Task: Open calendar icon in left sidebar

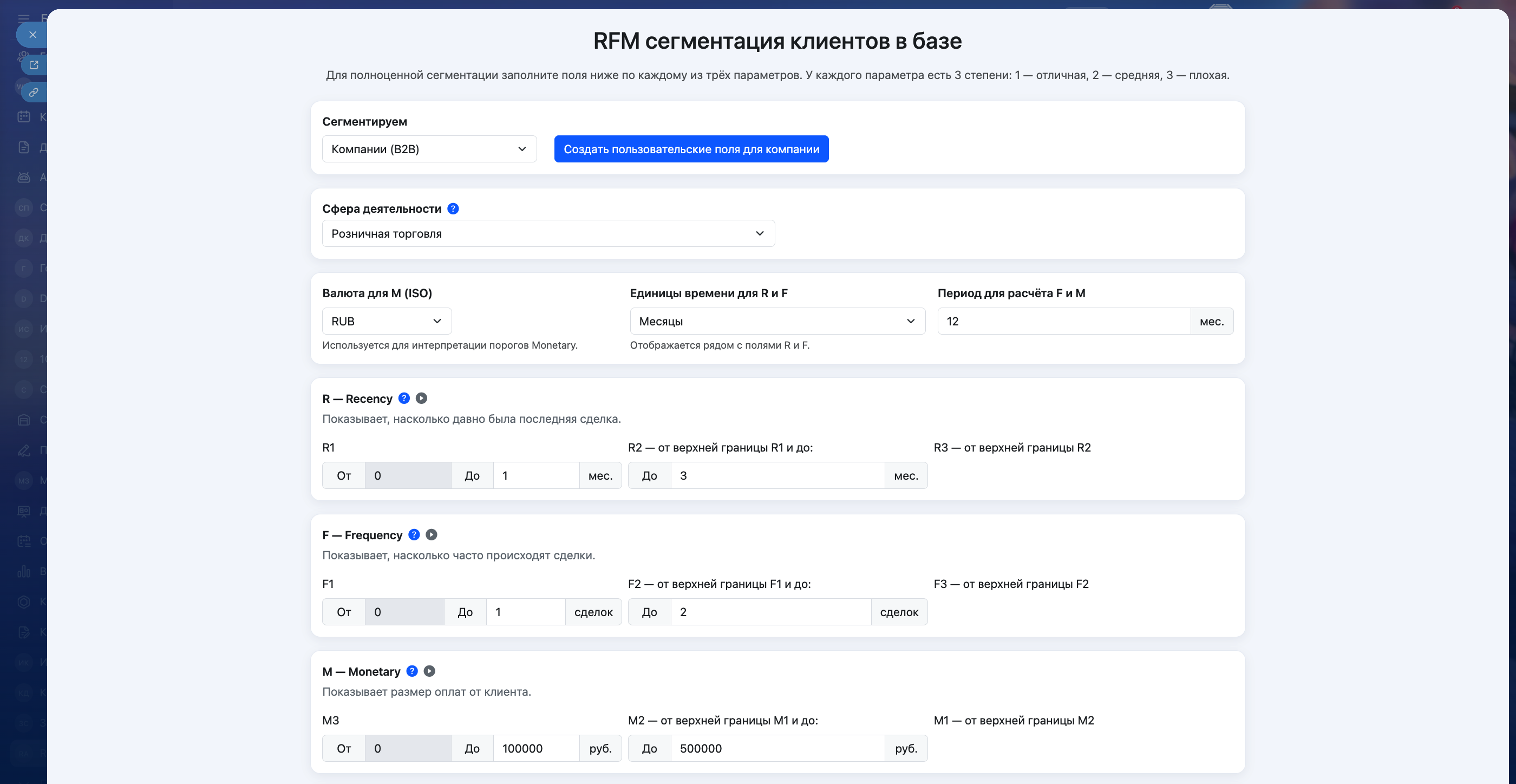Action: click(x=23, y=116)
